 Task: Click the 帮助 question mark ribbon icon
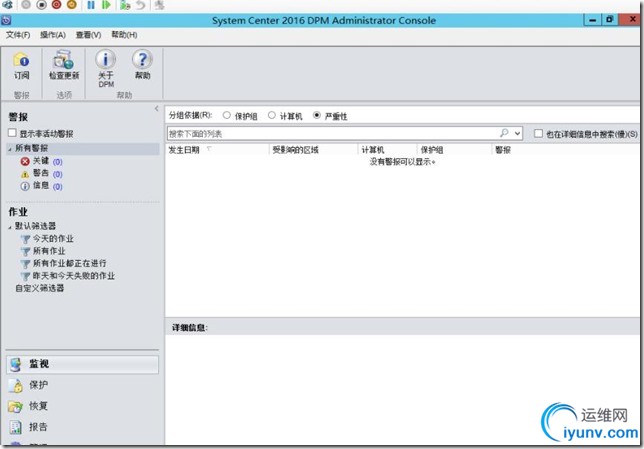142,60
